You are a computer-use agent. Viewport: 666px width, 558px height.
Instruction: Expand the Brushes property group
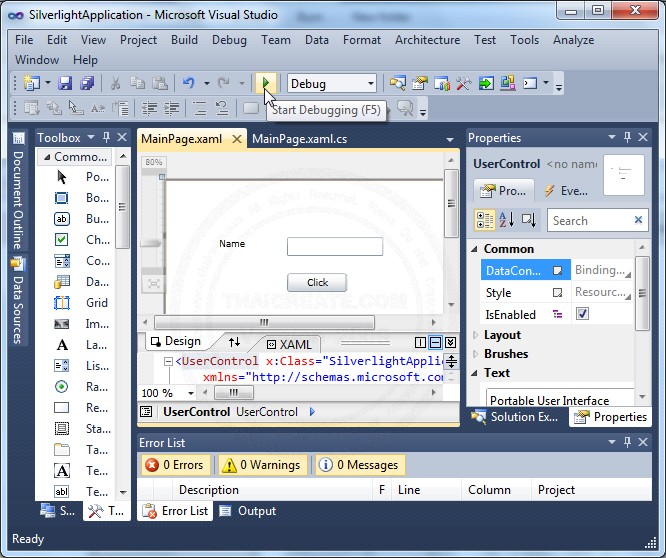coord(475,354)
